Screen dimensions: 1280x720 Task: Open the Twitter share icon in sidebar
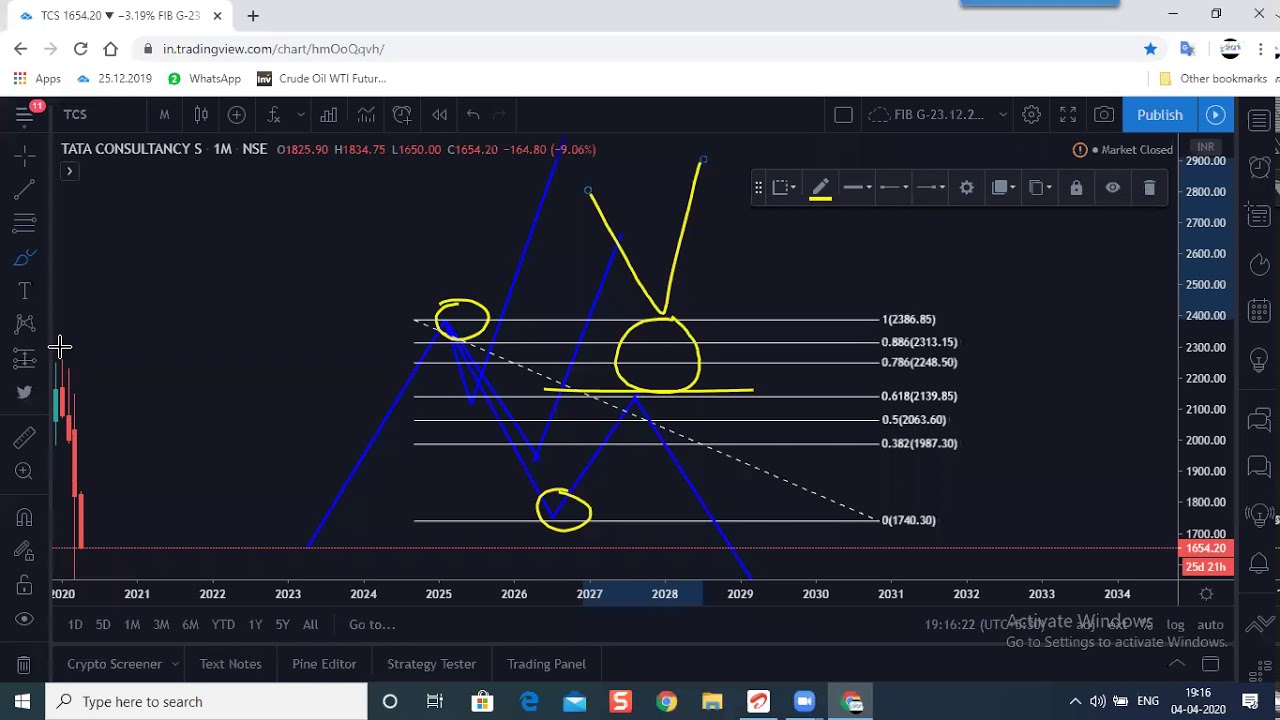coord(25,392)
